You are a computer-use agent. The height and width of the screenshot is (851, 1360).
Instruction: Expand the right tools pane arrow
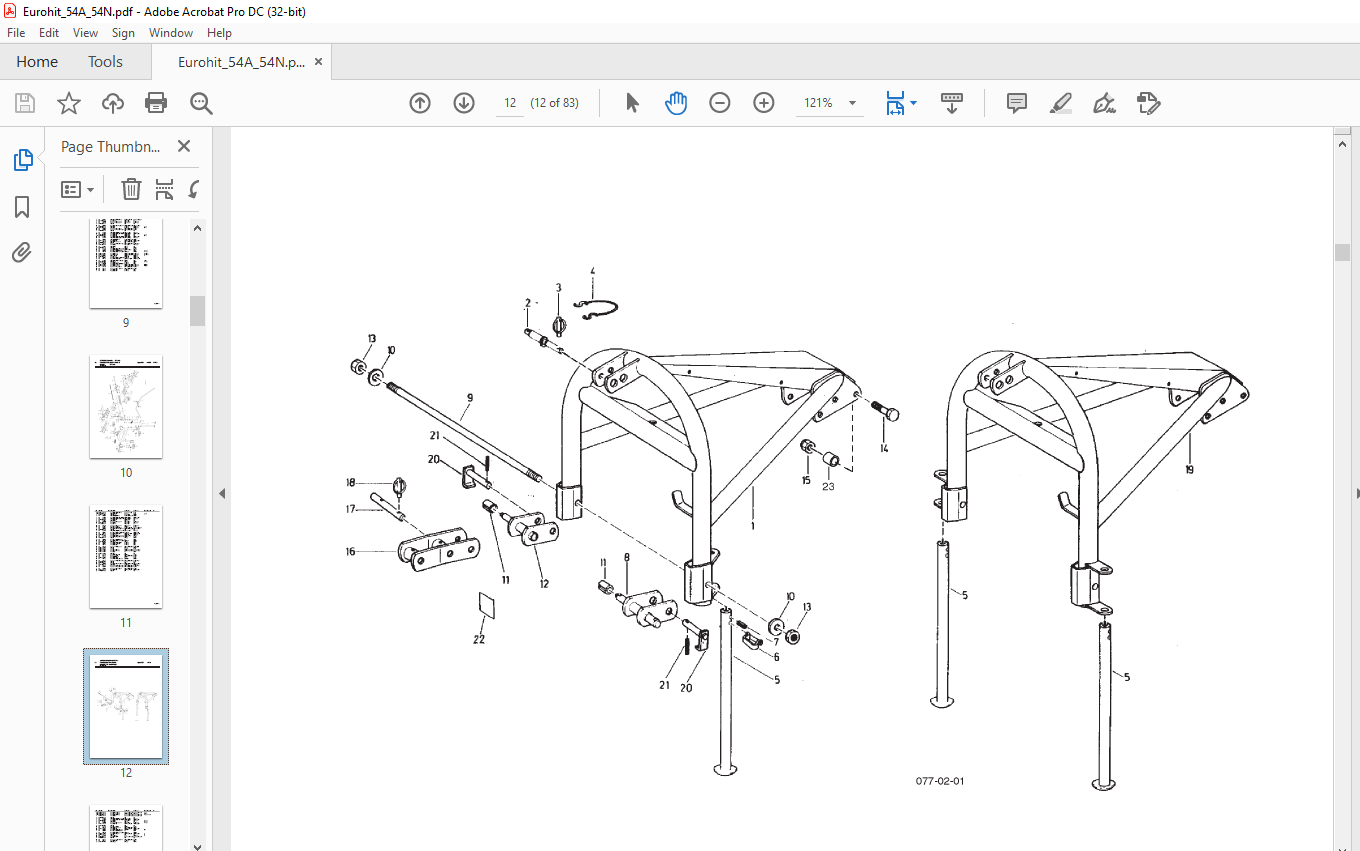point(1356,493)
